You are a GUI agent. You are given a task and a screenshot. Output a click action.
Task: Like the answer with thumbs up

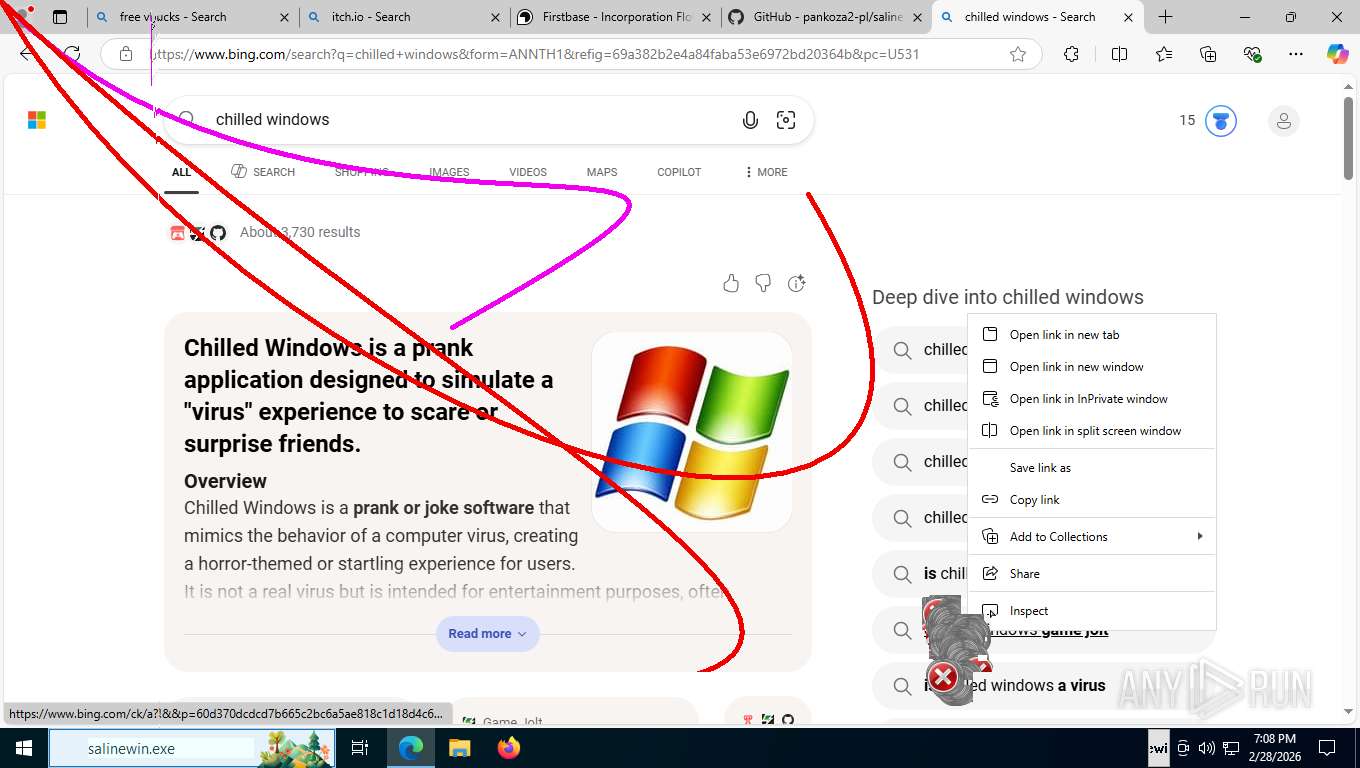[731, 284]
